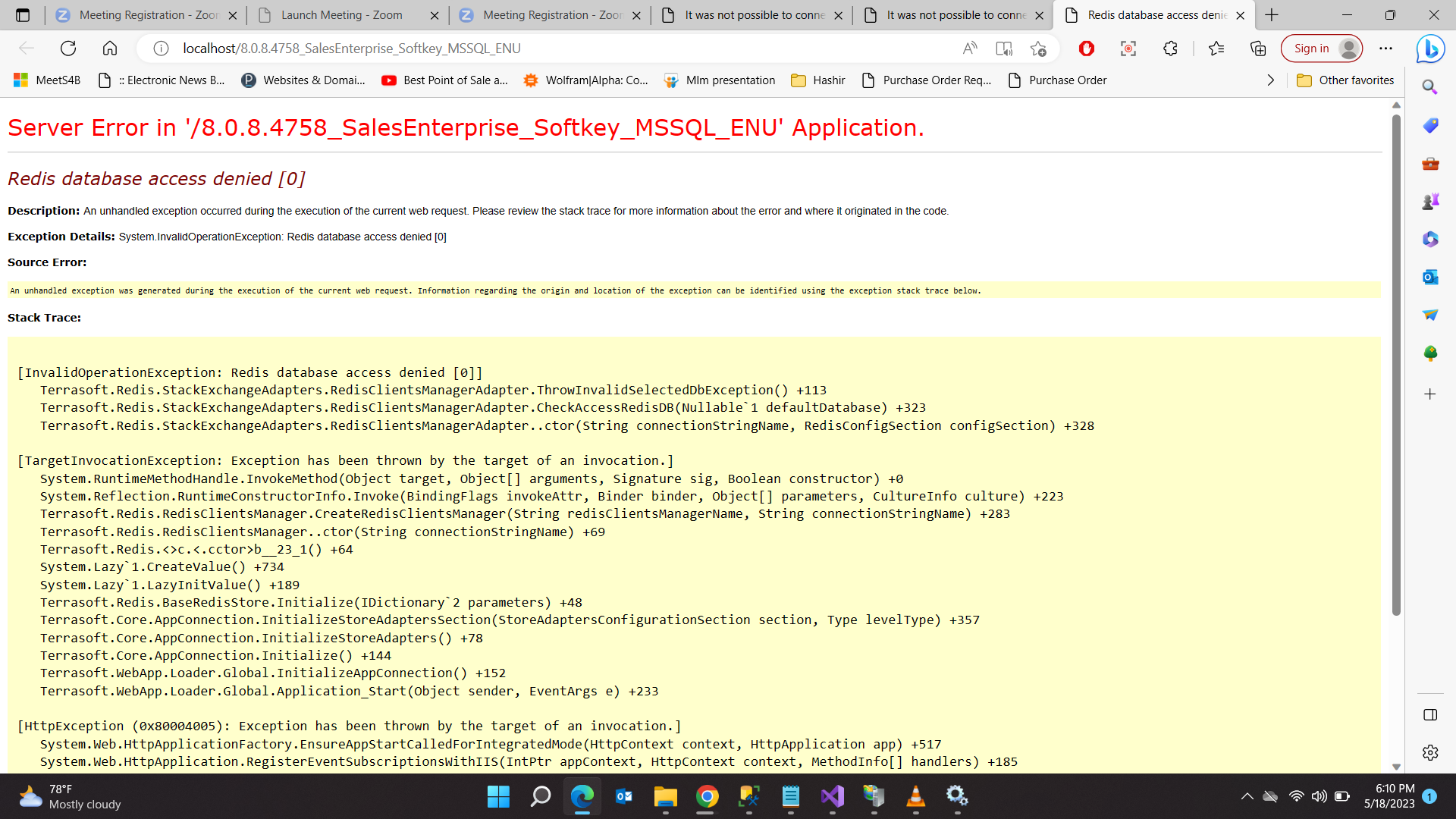The width and height of the screenshot is (1456, 819).
Task: Open Immersive Reader icon
Action: 1004,49
